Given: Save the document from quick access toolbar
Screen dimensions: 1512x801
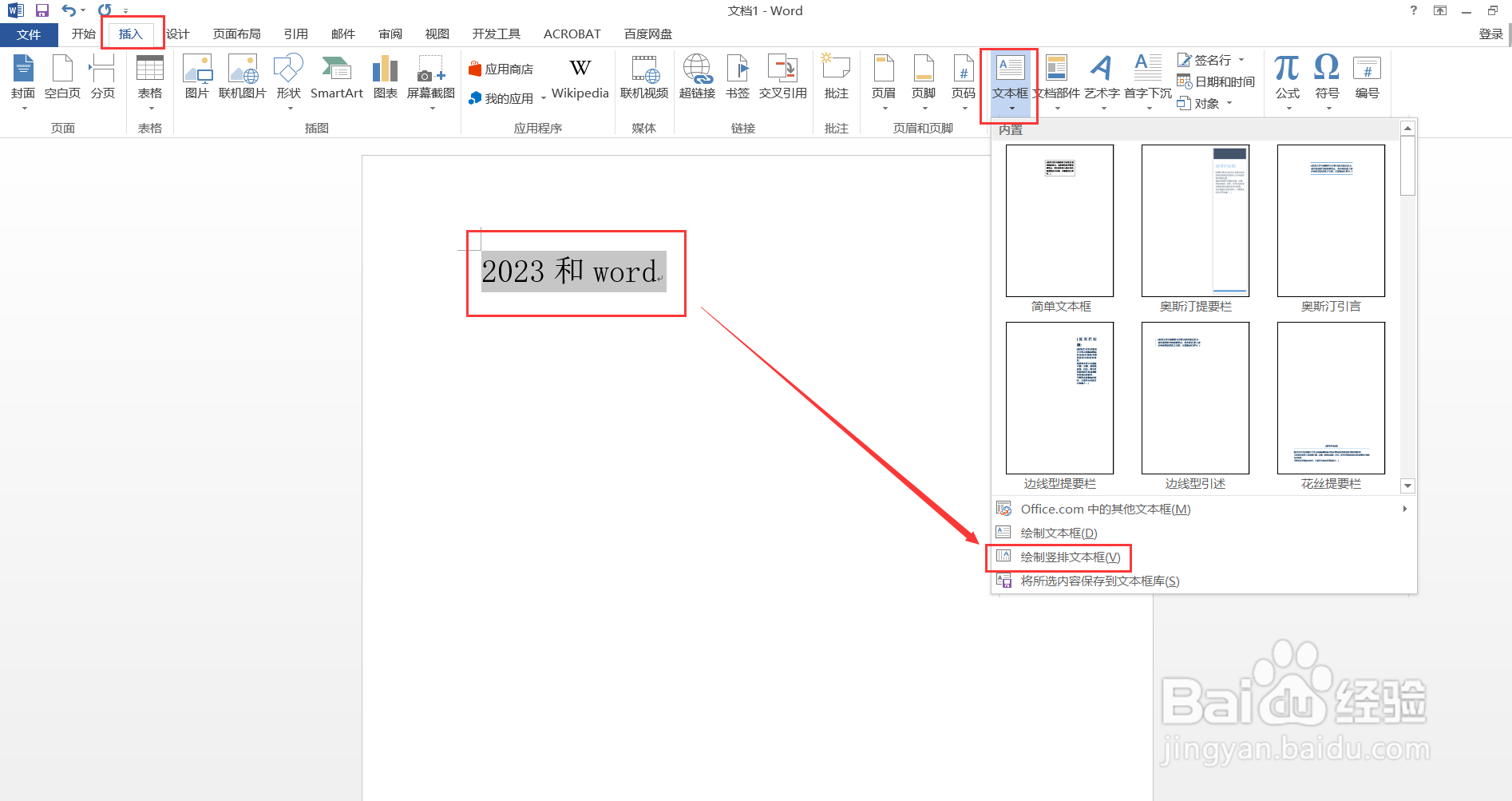Looking at the screenshot, I should [42, 10].
